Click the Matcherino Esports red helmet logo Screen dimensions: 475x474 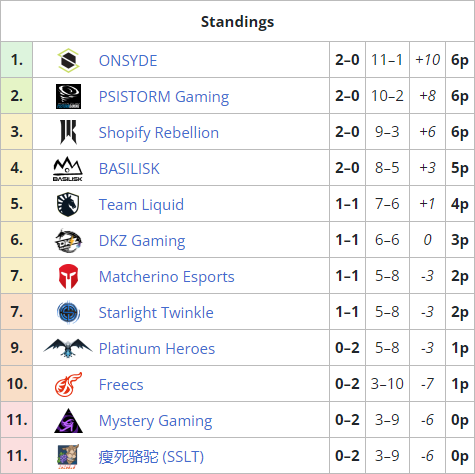tap(68, 276)
